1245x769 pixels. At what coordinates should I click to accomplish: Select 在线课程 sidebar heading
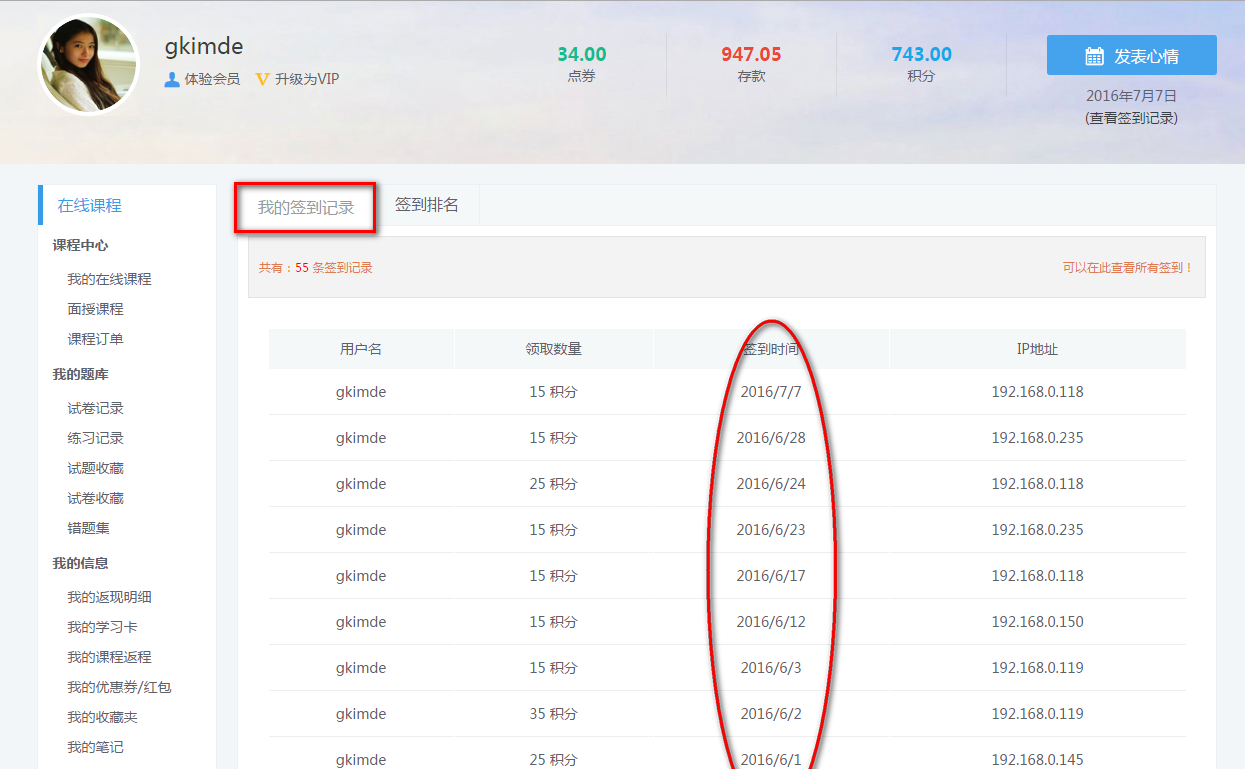pos(89,205)
